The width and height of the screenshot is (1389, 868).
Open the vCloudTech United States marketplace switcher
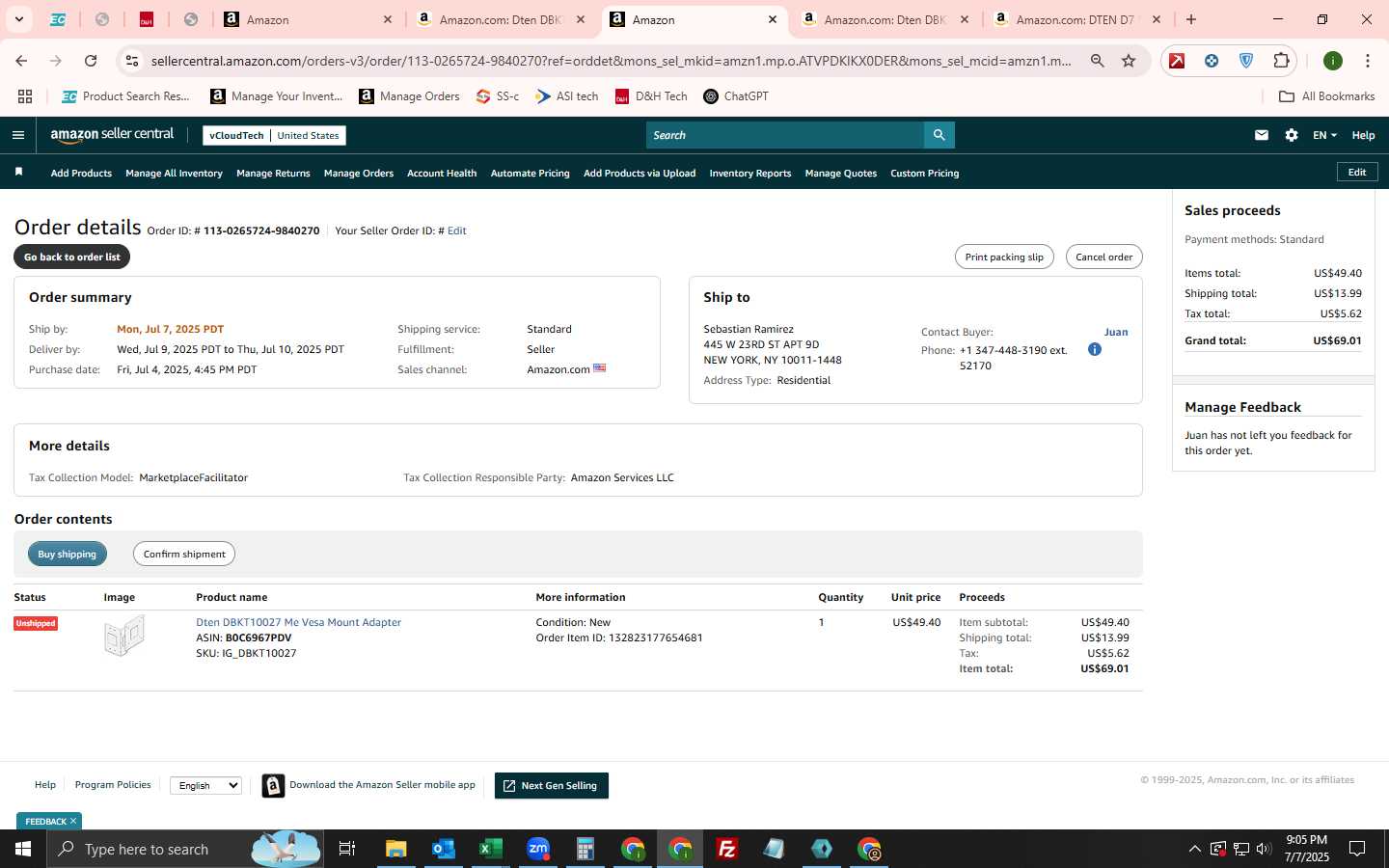click(274, 135)
